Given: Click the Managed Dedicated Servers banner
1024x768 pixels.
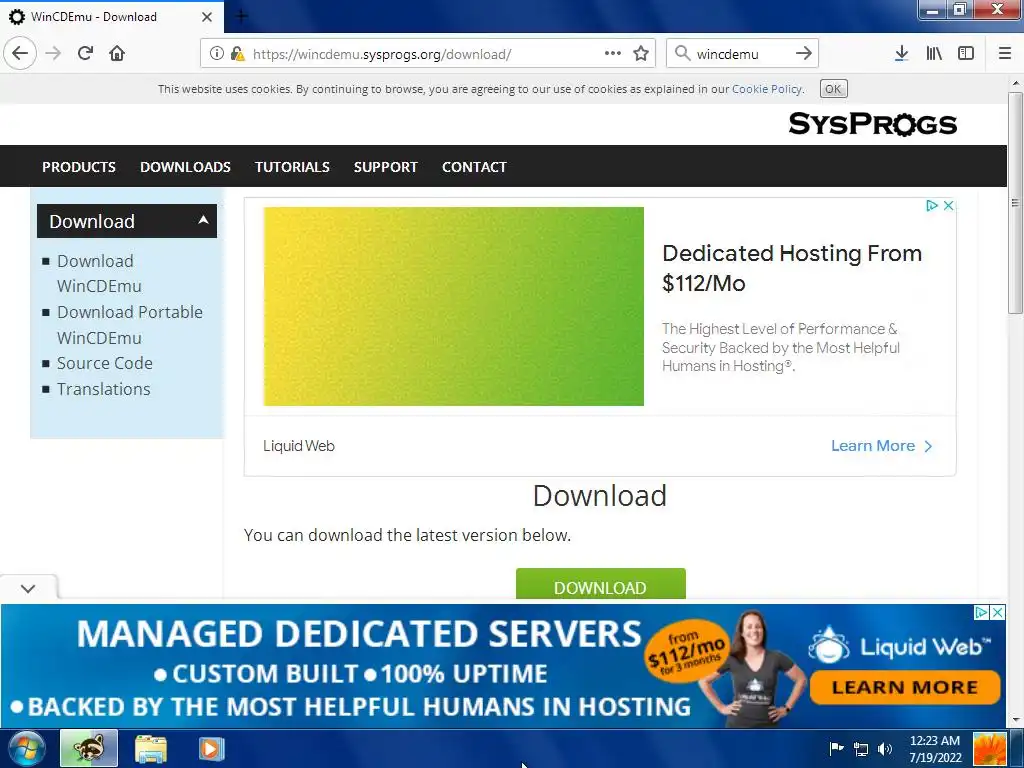Looking at the screenshot, I should pos(503,665).
